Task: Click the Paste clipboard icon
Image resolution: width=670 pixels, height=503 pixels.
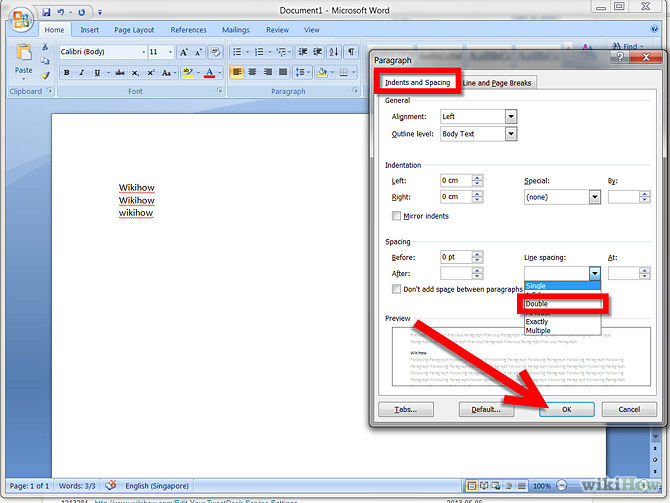Action: click(23, 58)
